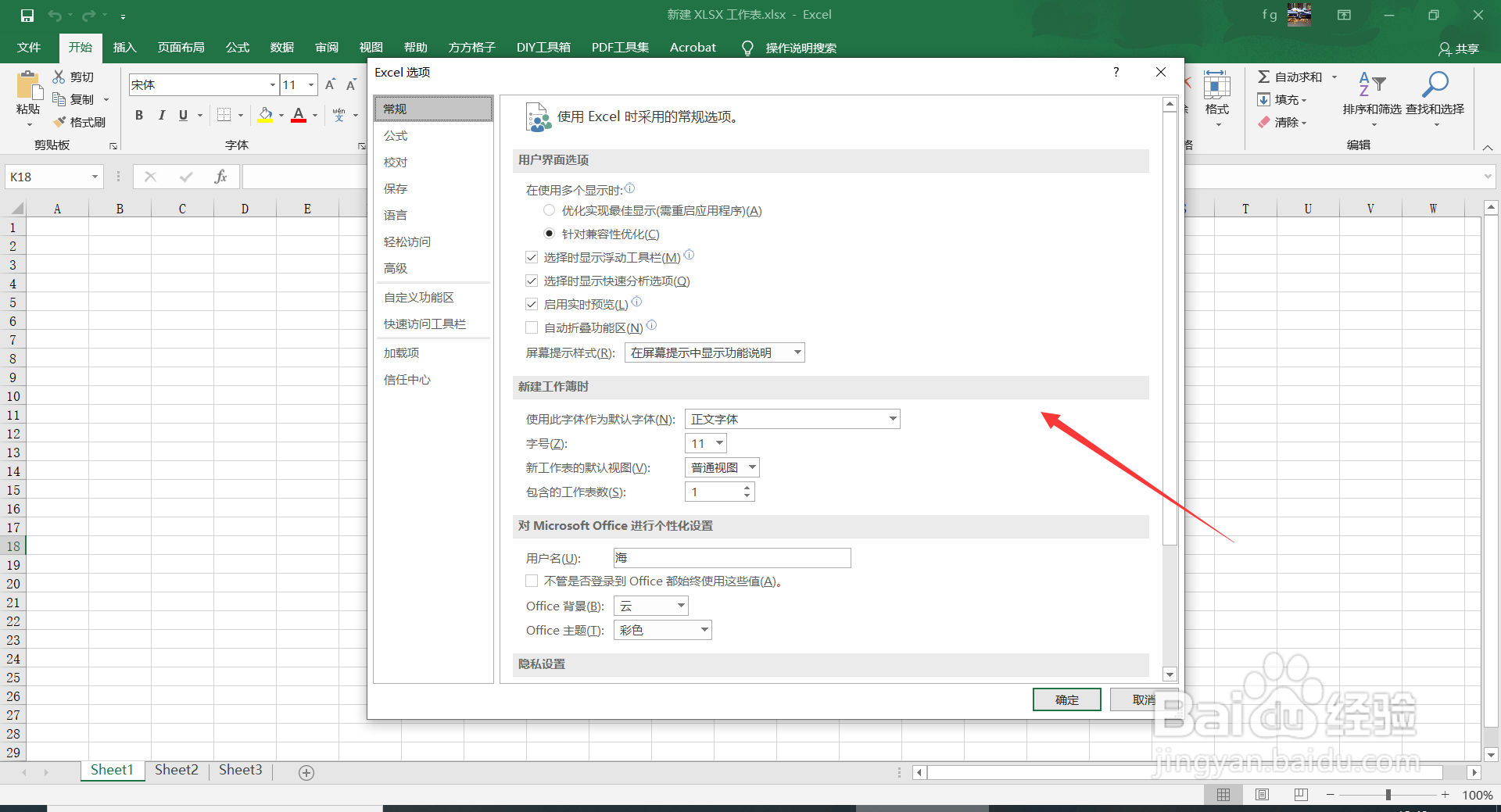This screenshot has height=812, width=1501.
Task: Open the 方方格子 ribbon tab
Action: (x=471, y=47)
